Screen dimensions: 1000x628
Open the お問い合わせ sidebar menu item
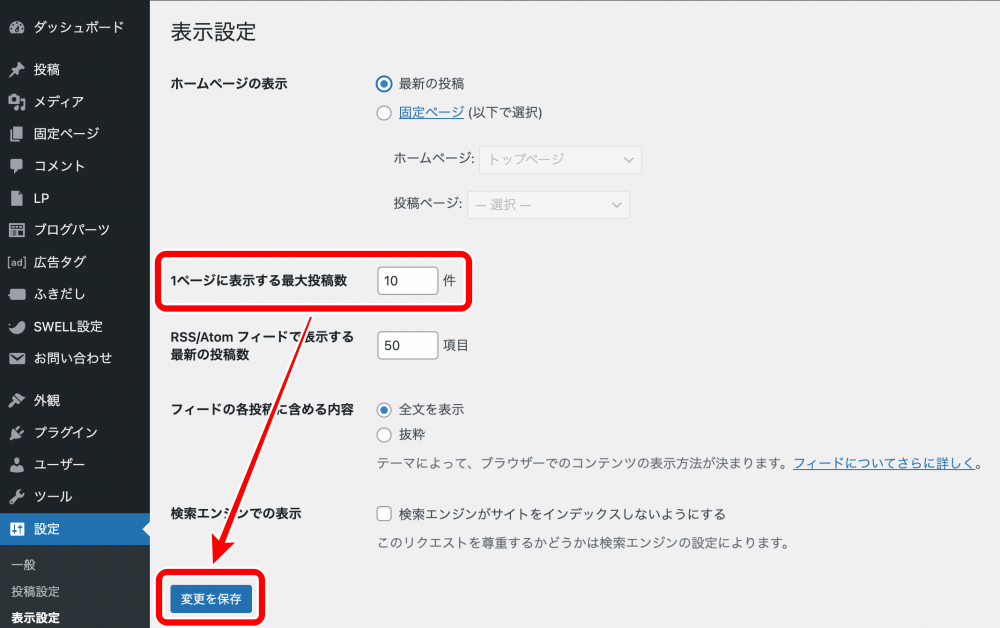(73, 358)
